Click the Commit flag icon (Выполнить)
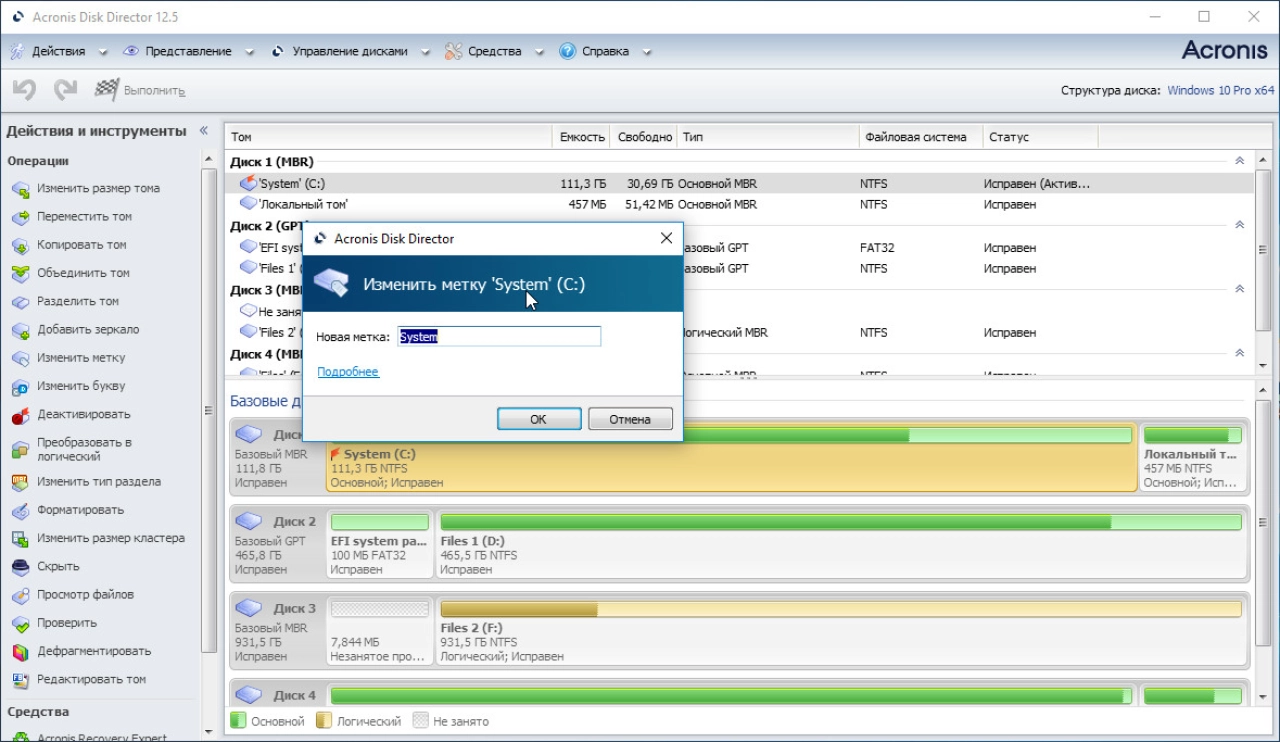Image resolution: width=1280 pixels, height=742 pixels. (106, 90)
